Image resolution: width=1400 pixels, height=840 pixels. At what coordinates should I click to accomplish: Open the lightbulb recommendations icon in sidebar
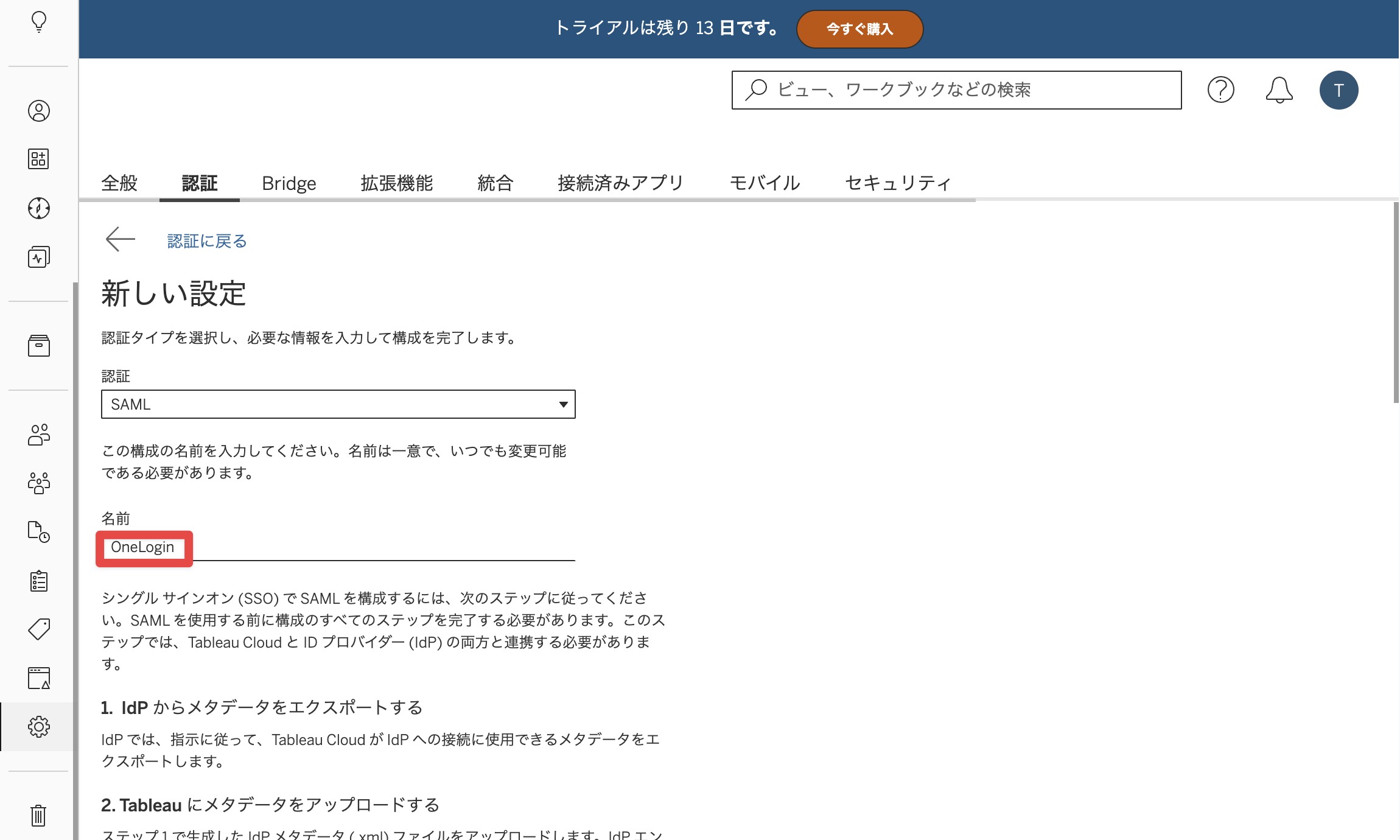(x=39, y=22)
